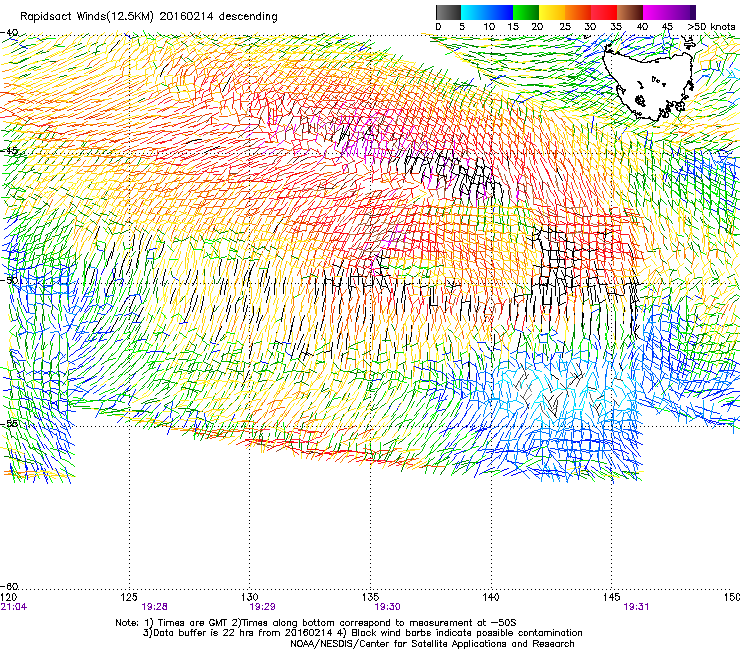Click the orange 25-30 knots legend swatch
The width and height of the screenshot is (740, 650).
click(578, 12)
